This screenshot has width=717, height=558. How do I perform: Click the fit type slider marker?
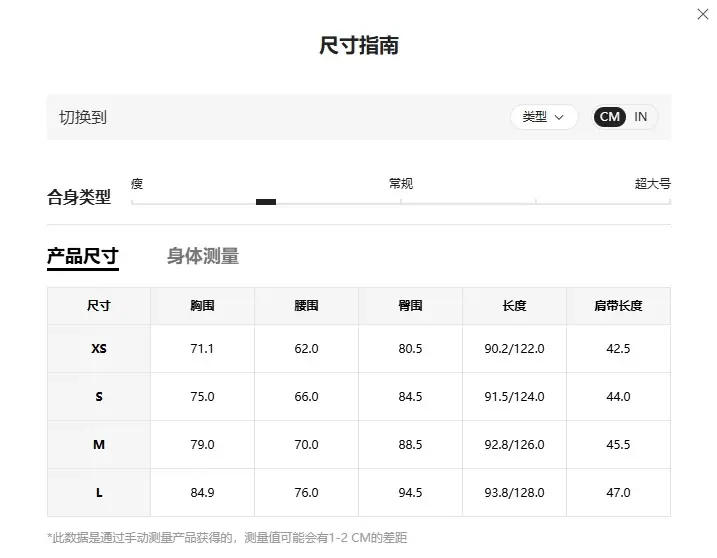point(266,202)
